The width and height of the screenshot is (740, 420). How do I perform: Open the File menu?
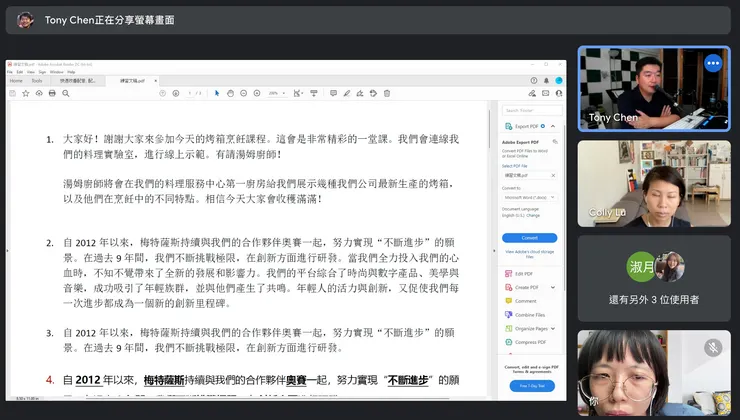pos(9,72)
